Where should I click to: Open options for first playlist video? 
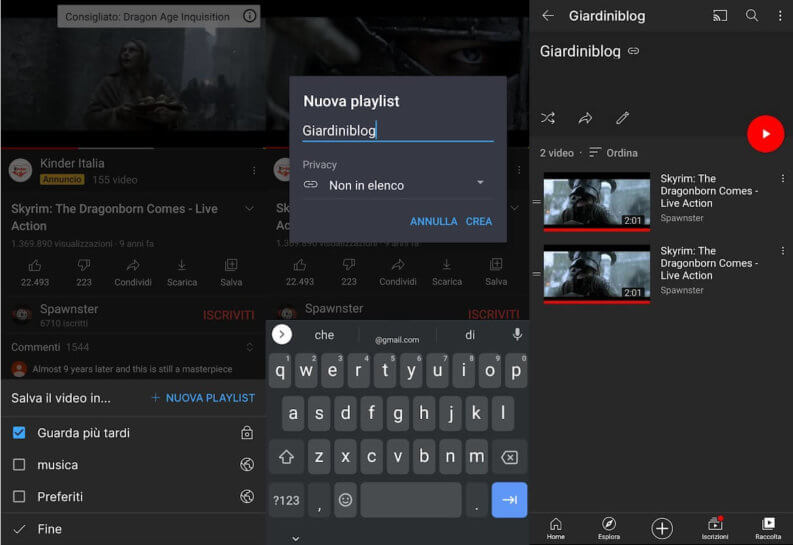point(782,178)
